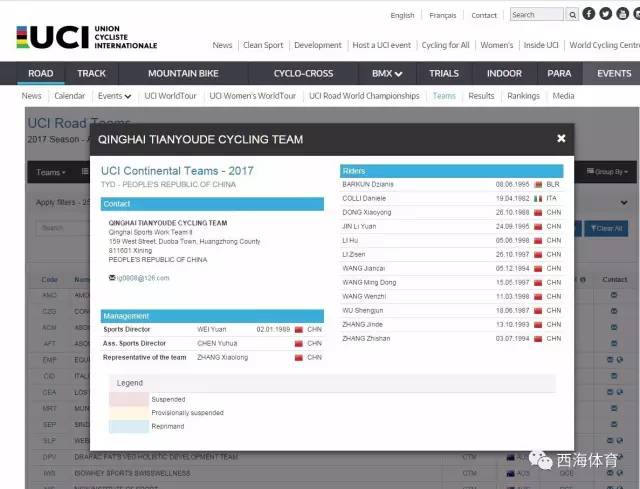The width and height of the screenshot is (640, 489).
Task: Open the CYCLO-CROSS tab
Action: 303,73
